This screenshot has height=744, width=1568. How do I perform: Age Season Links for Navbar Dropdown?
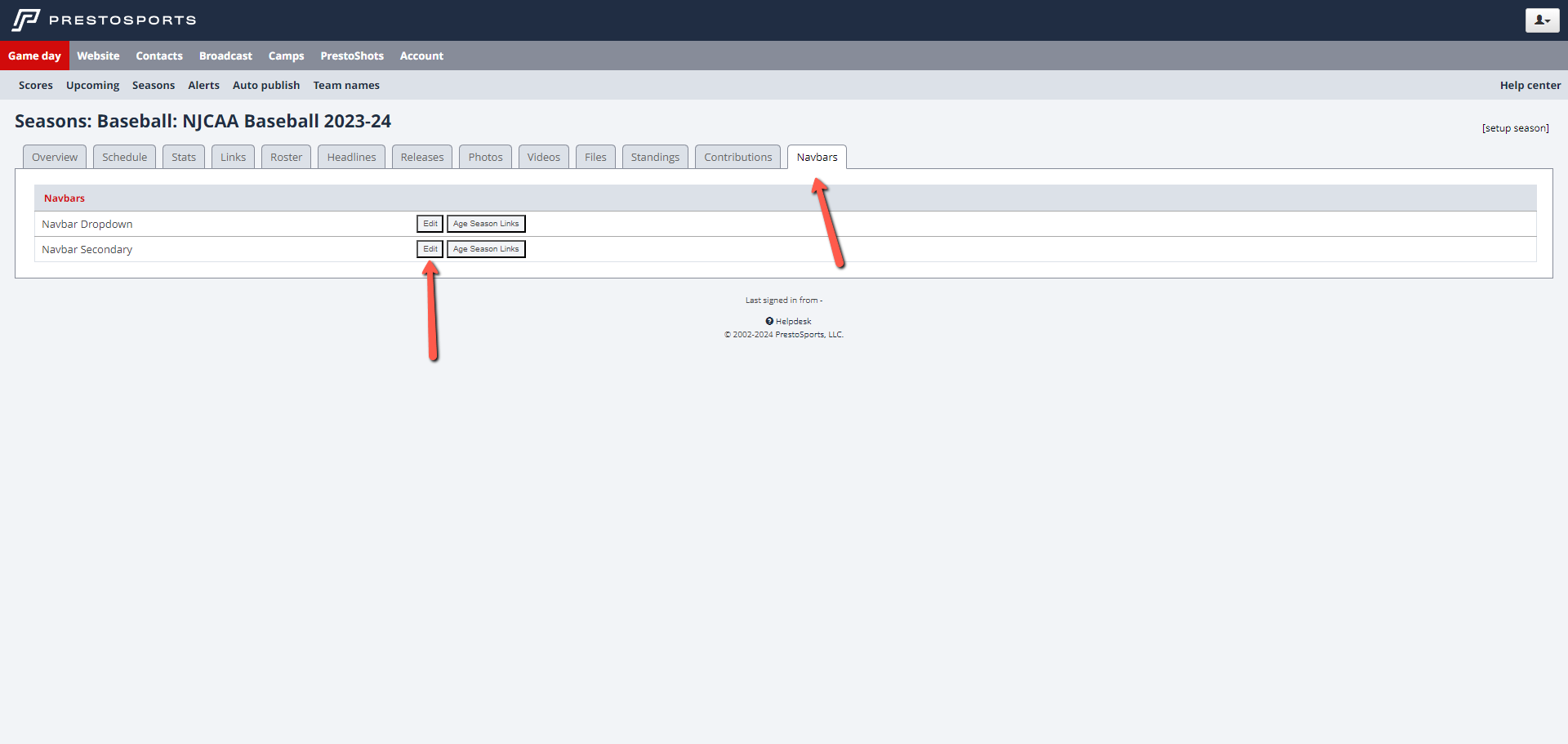(x=486, y=224)
